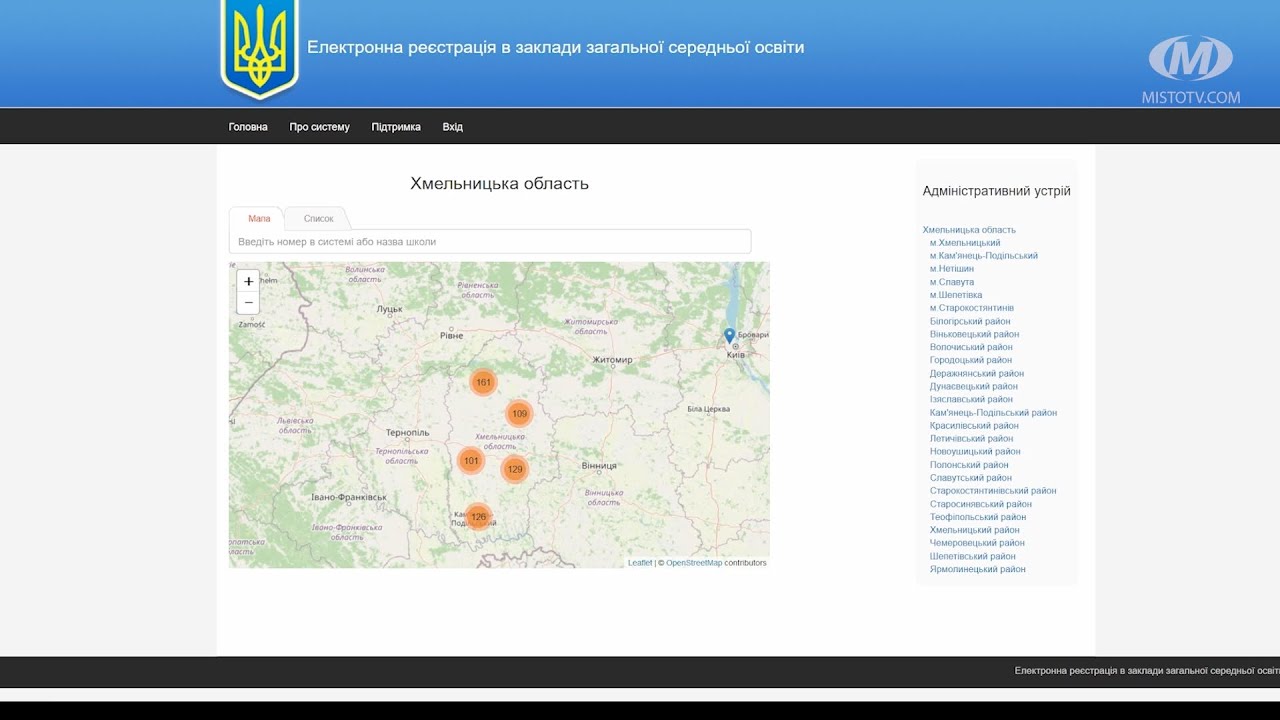Open Городоцький район link

971,360
